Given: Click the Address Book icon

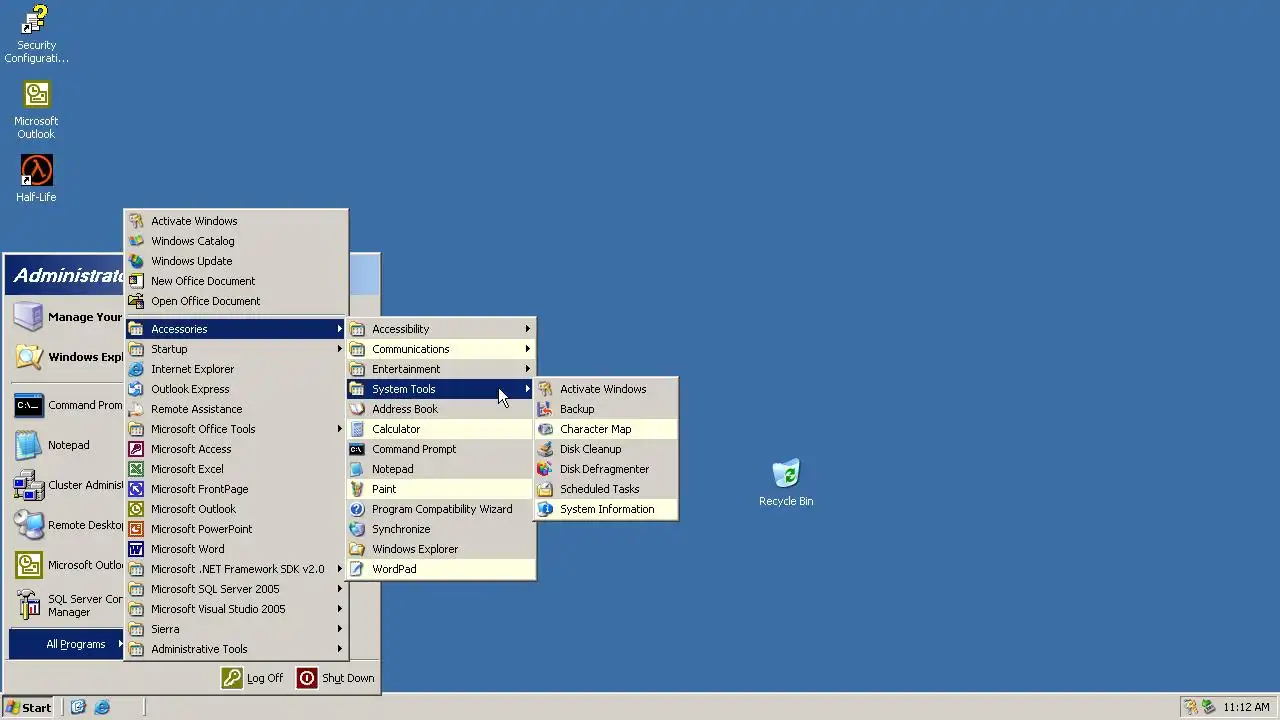Looking at the screenshot, I should coord(357,409).
